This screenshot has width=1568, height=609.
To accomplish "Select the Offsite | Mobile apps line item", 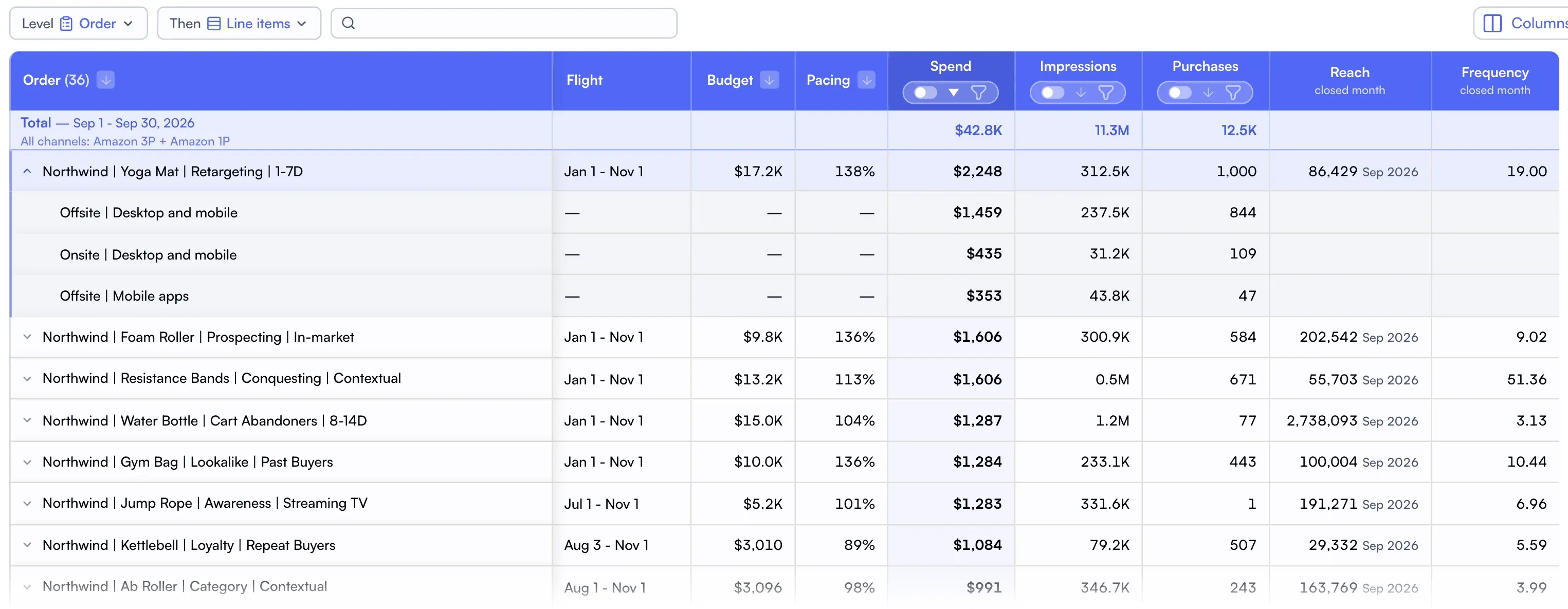I will (x=124, y=297).
